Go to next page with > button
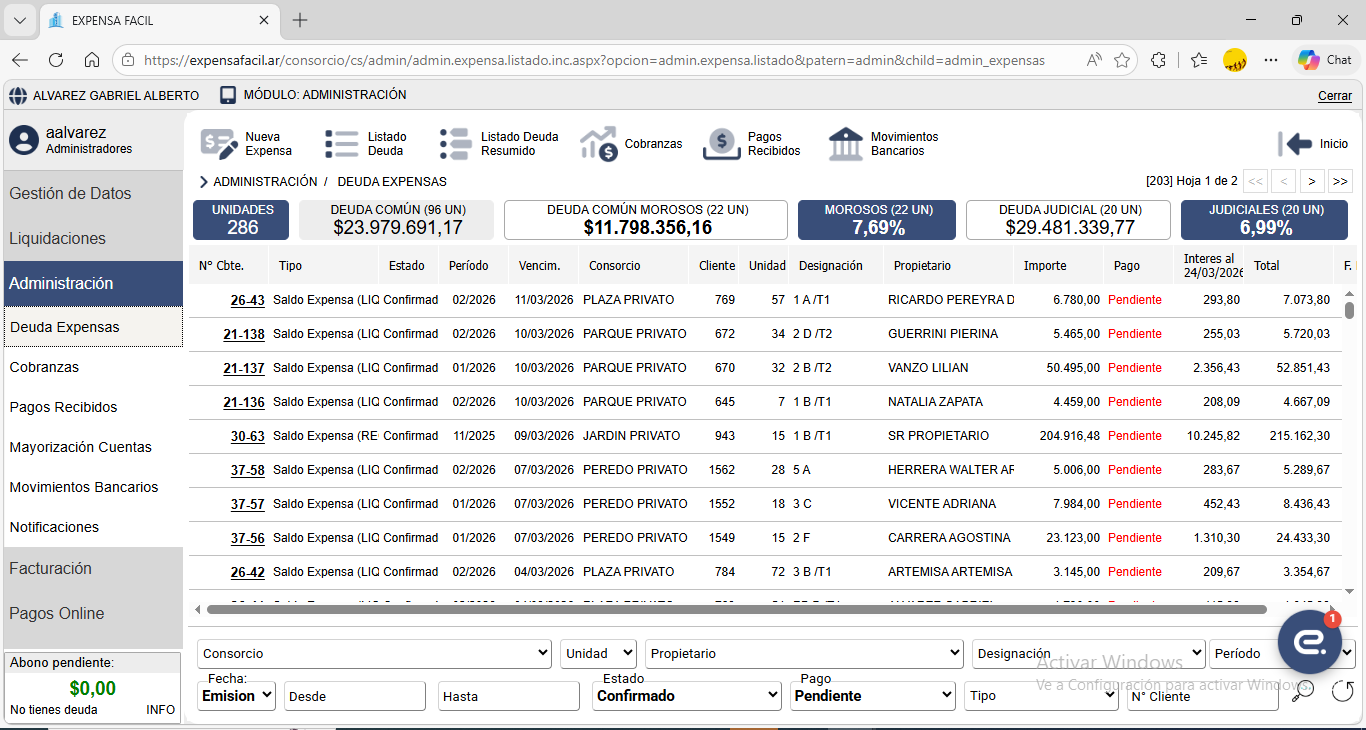 pyautogui.click(x=1311, y=181)
